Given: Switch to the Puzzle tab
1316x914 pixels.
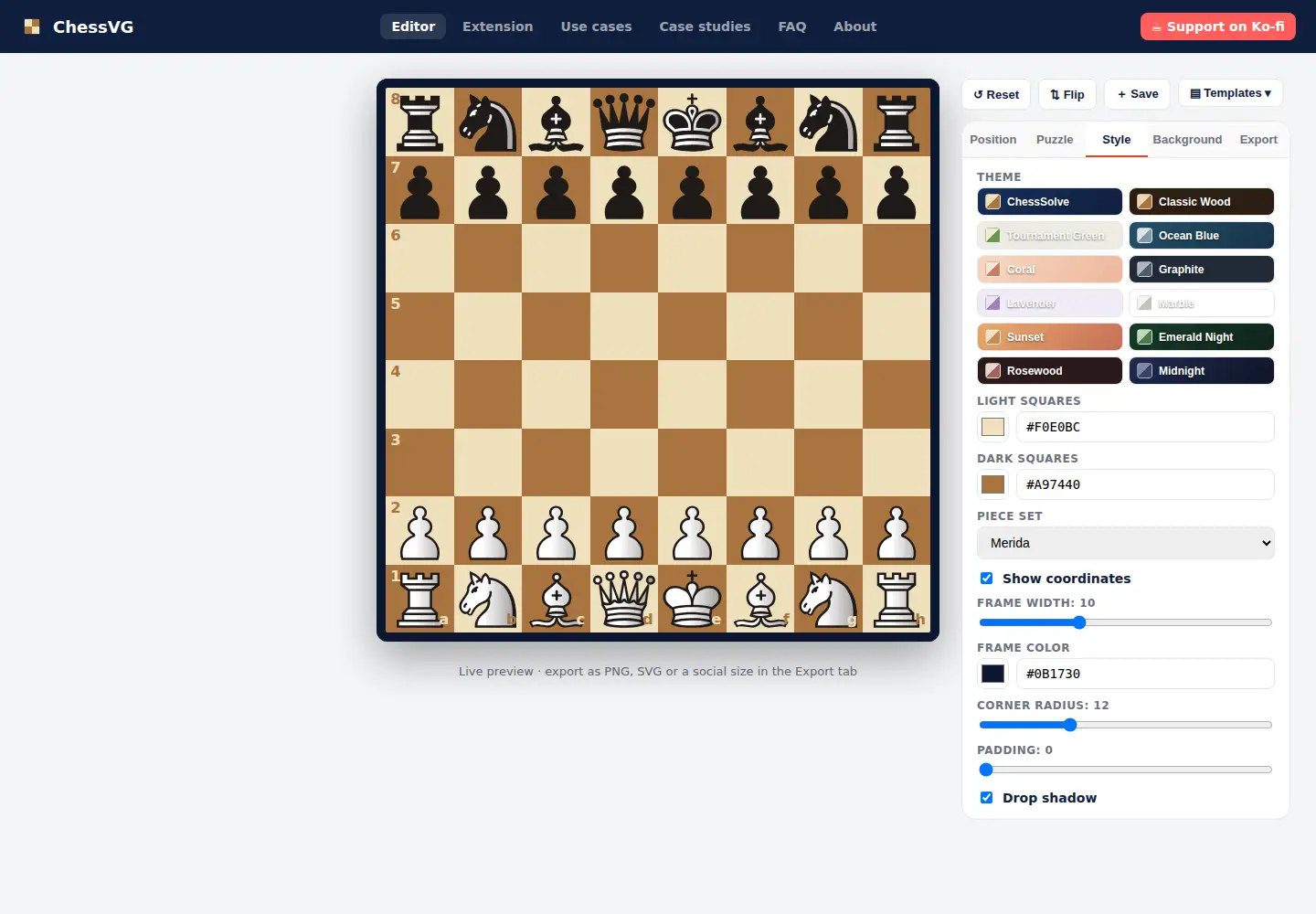Looking at the screenshot, I should tap(1055, 140).
